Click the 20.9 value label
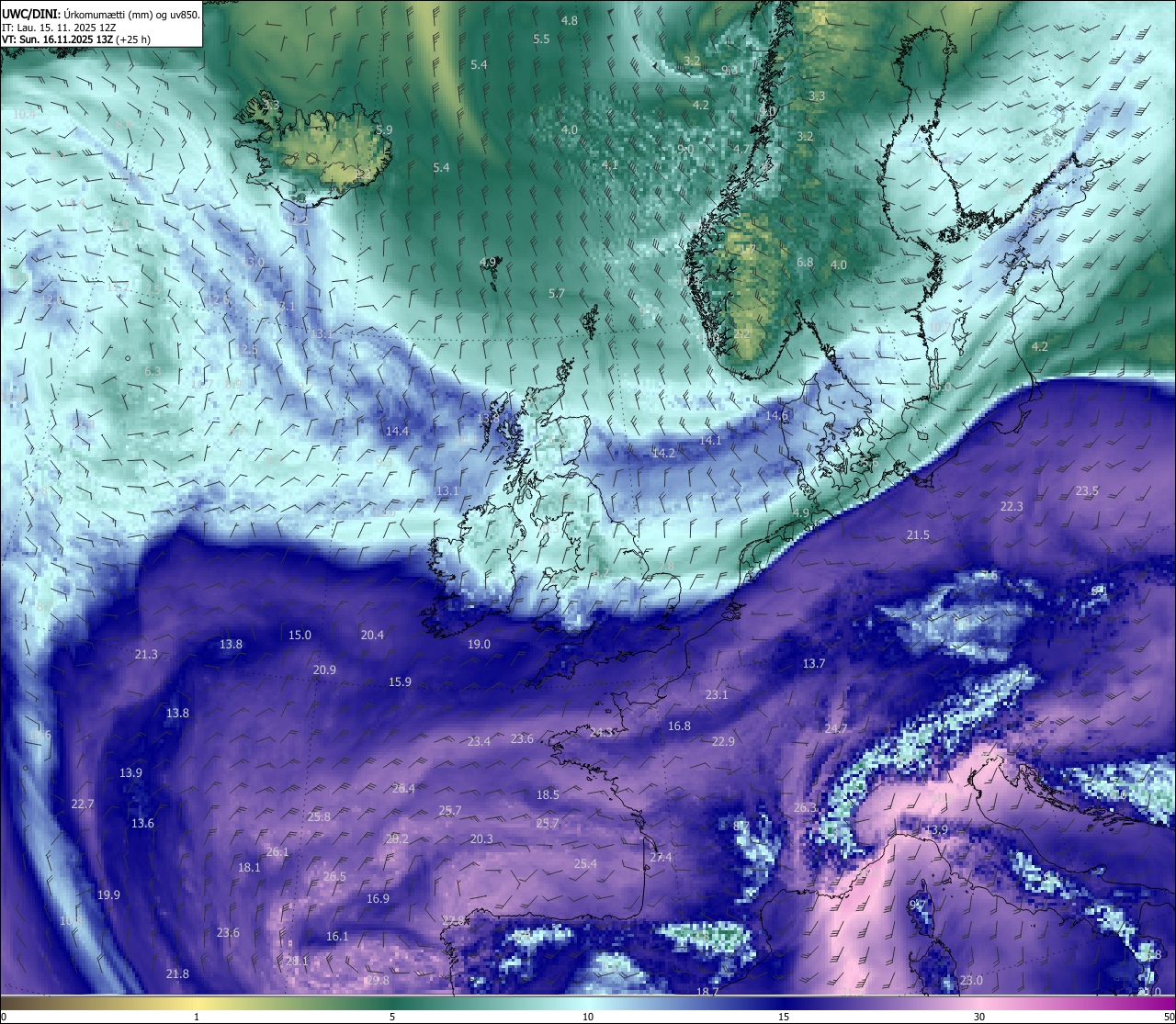This screenshot has height=1024, width=1176. coord(324,670)
